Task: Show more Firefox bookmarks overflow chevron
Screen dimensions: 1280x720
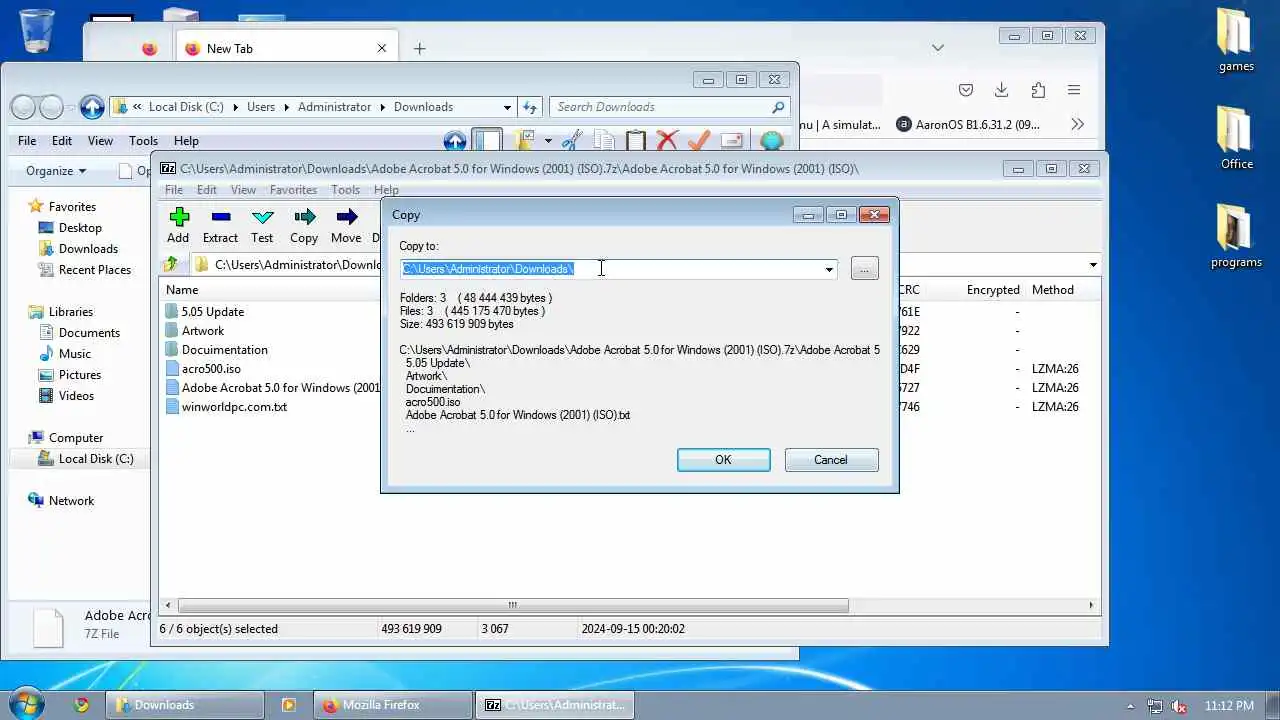Action: pyautogui.click(x=1077, y=125)
